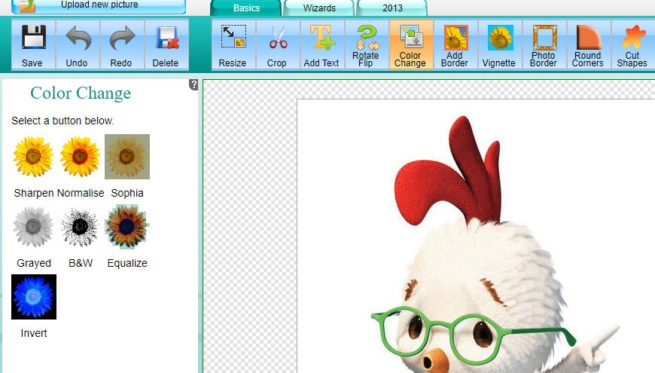Apply the Invert blue flower effect
The width and height of the screenshot is (655, 373).
34,297
